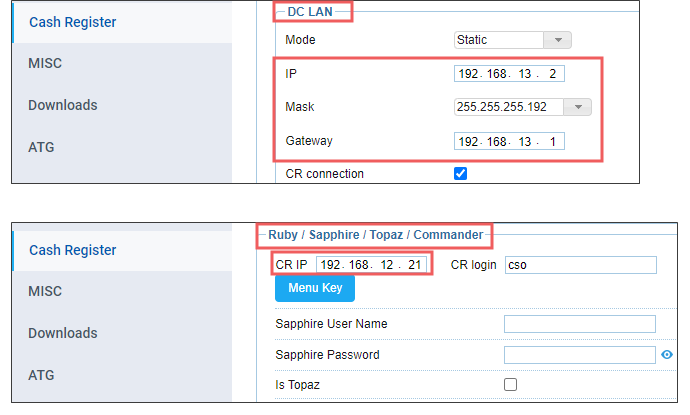
Task: Click the DC LAN IP address field
Action: tap(509, 73)
